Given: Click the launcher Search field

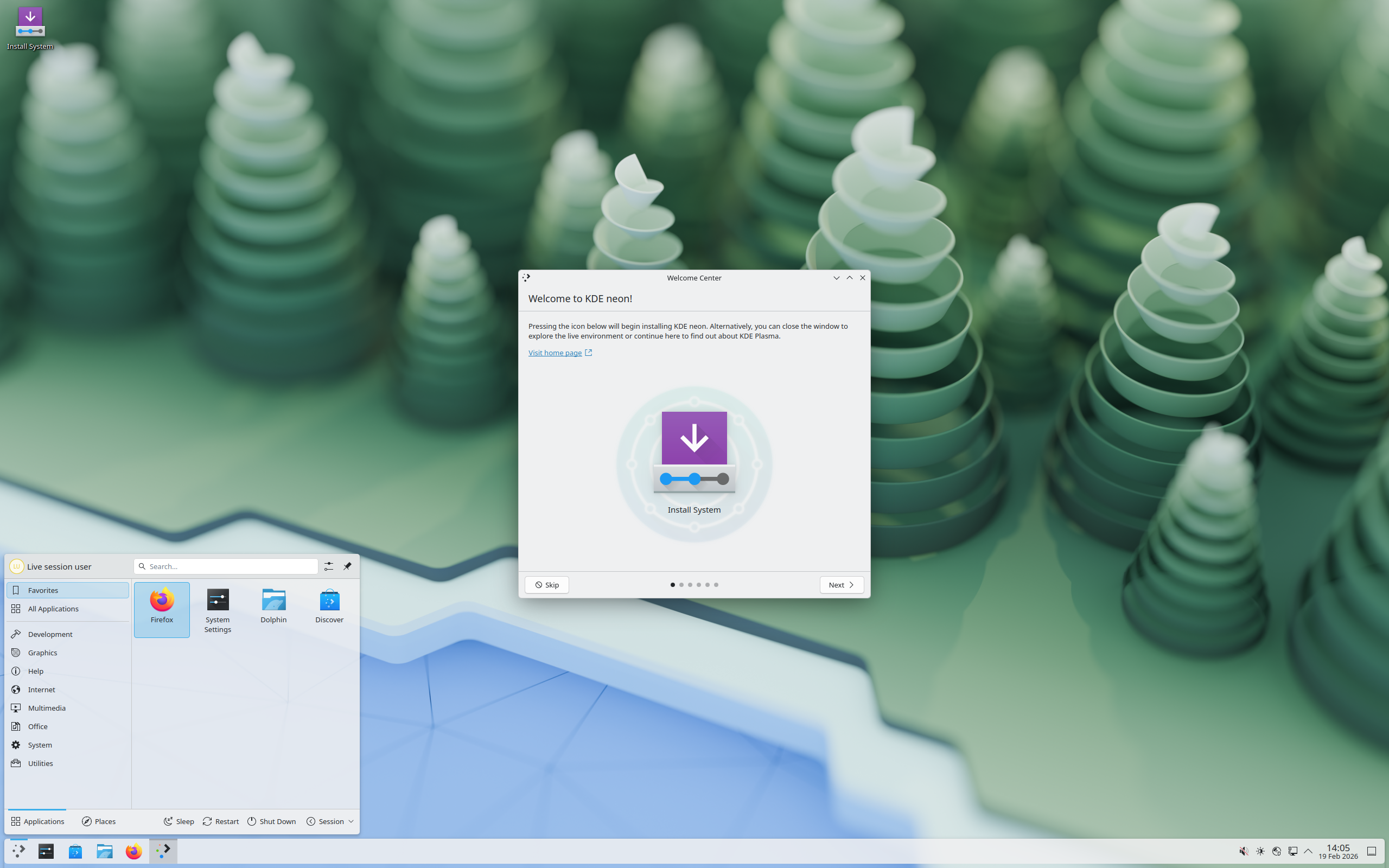Looking at the screenshot, I should click(x=226, y=566).
